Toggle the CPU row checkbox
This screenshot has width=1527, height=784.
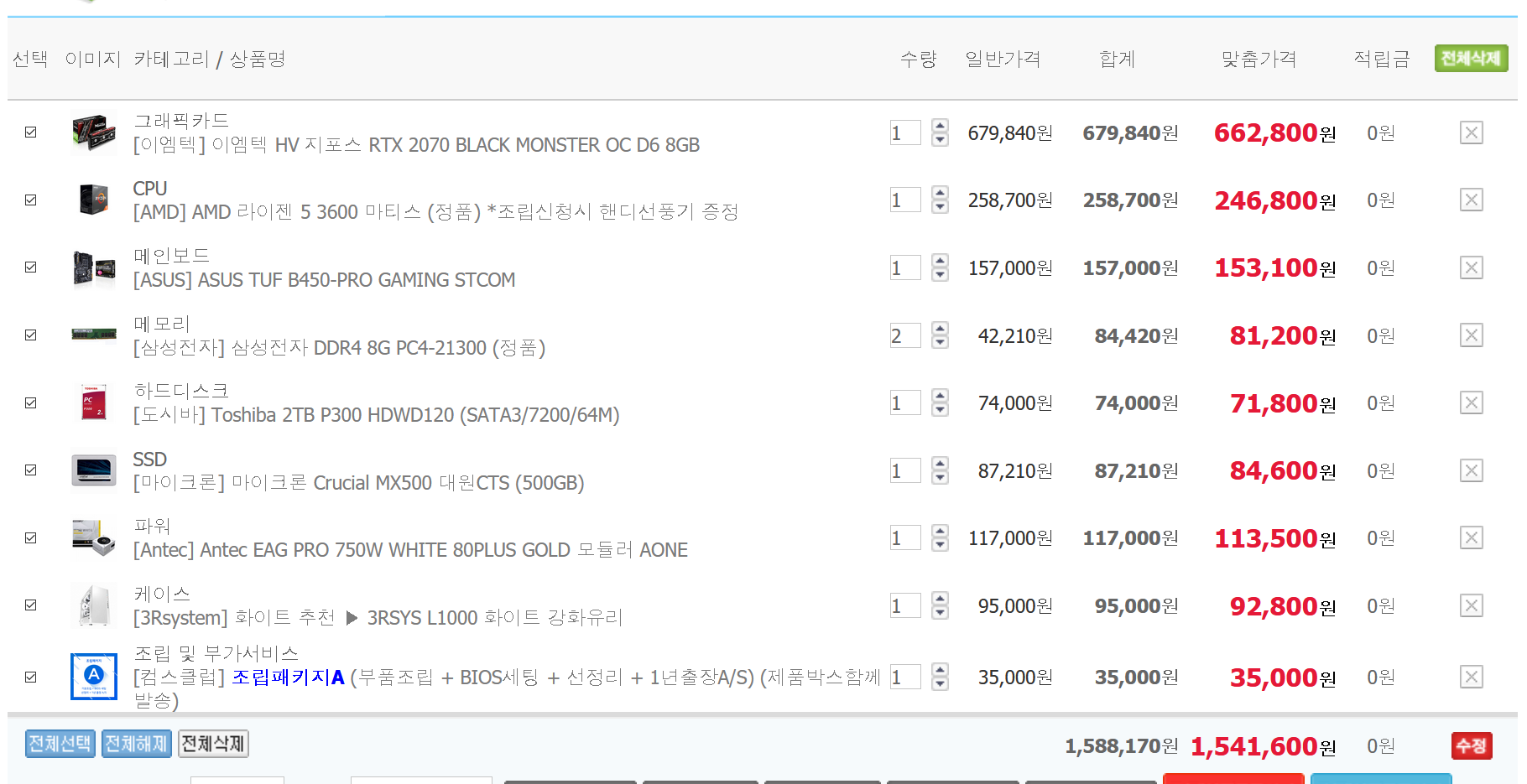[x=31, y=200]
